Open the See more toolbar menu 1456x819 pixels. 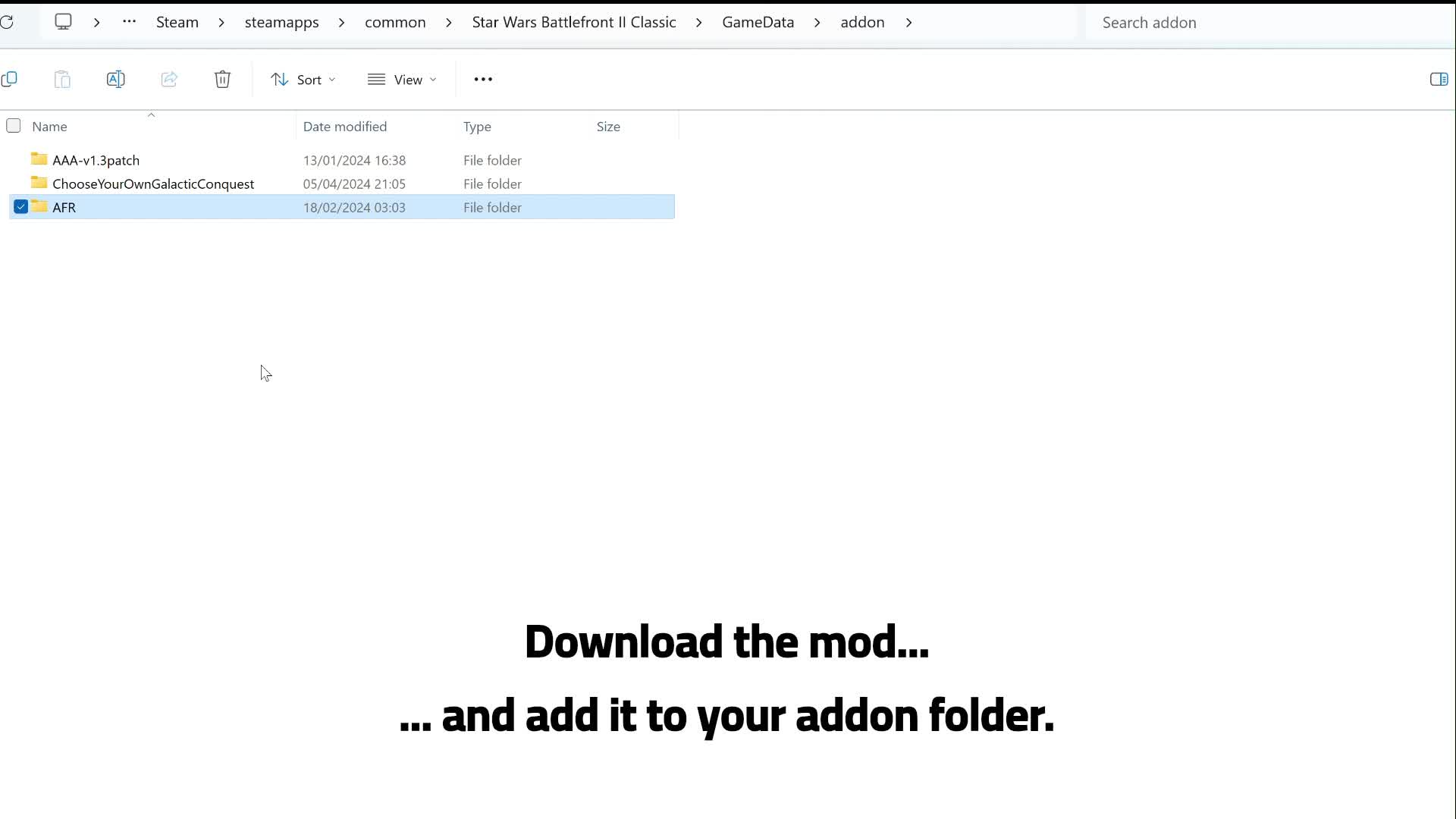click(x=484, y=79)
